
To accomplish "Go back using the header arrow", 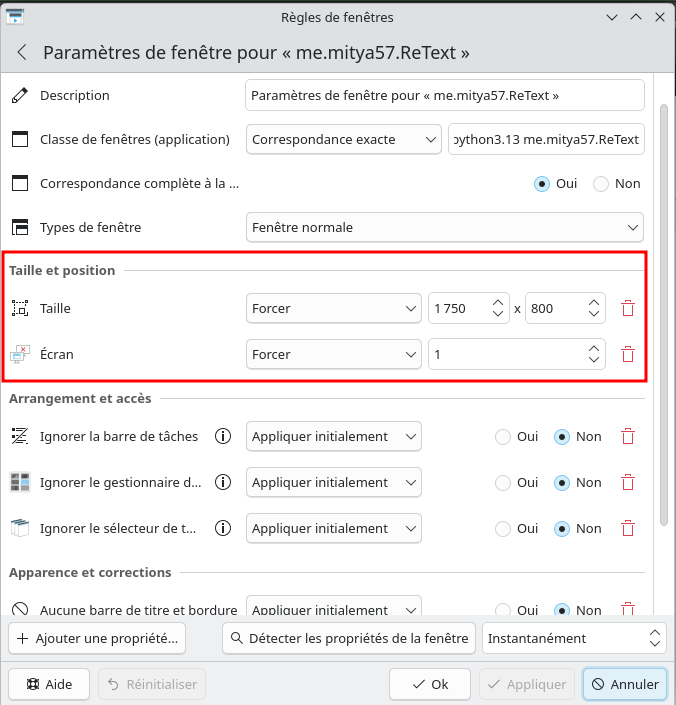I will [x=22, y=53].
